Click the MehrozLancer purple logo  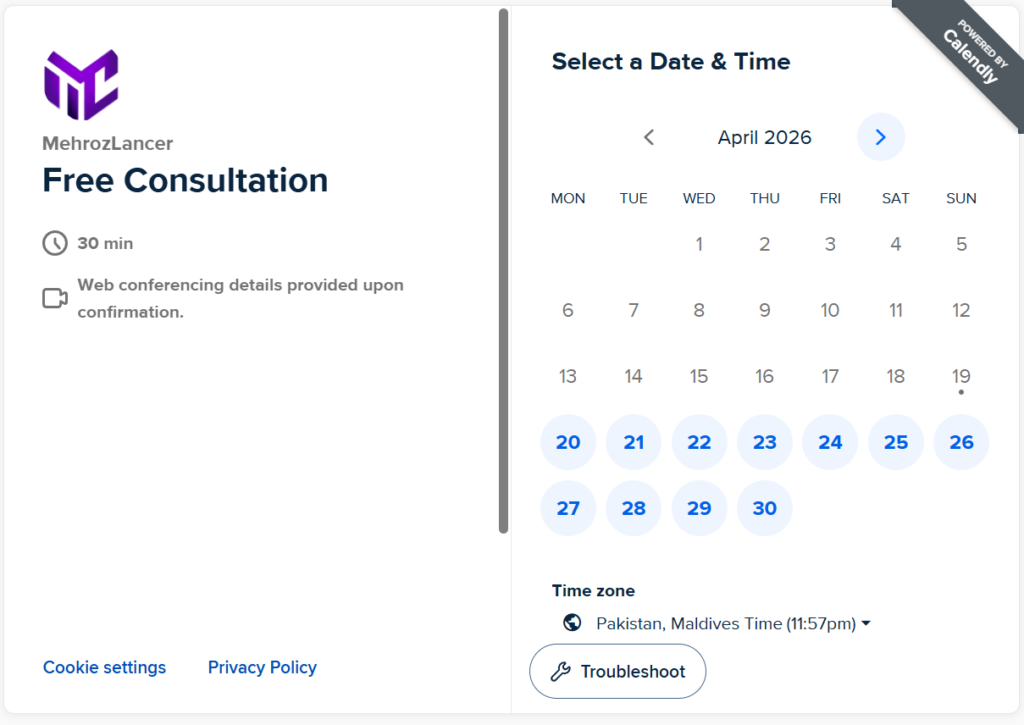pyautogui.click(x=81, y=85)
